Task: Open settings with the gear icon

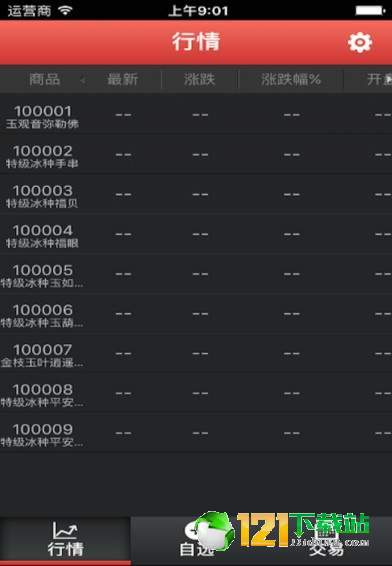Action: tap(360, 43)
